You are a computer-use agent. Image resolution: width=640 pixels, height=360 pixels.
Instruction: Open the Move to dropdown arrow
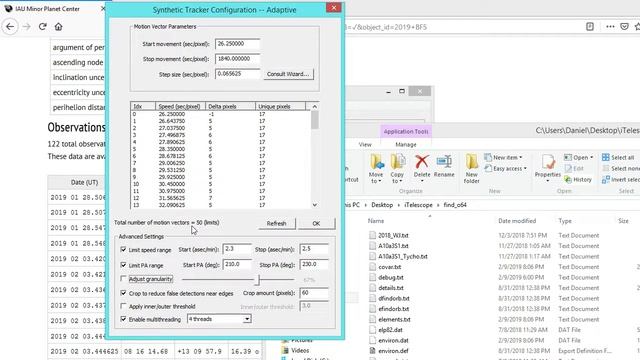pos(380,181)
